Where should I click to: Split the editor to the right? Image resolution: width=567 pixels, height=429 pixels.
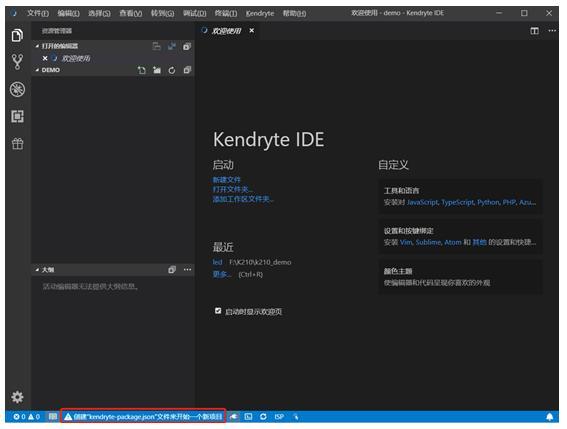pyautogui.click(x=534, y=31)
